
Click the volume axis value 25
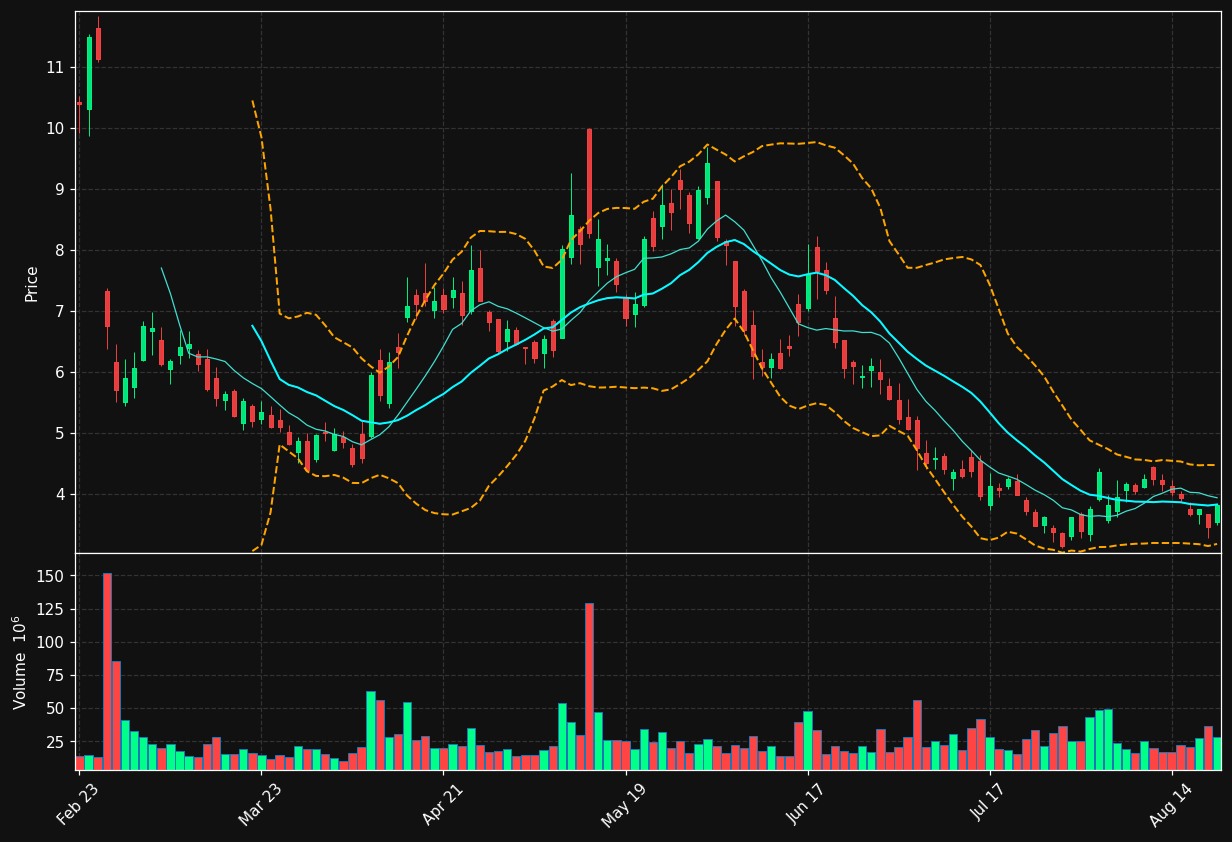pyautogui.click(x=55, y=743)
